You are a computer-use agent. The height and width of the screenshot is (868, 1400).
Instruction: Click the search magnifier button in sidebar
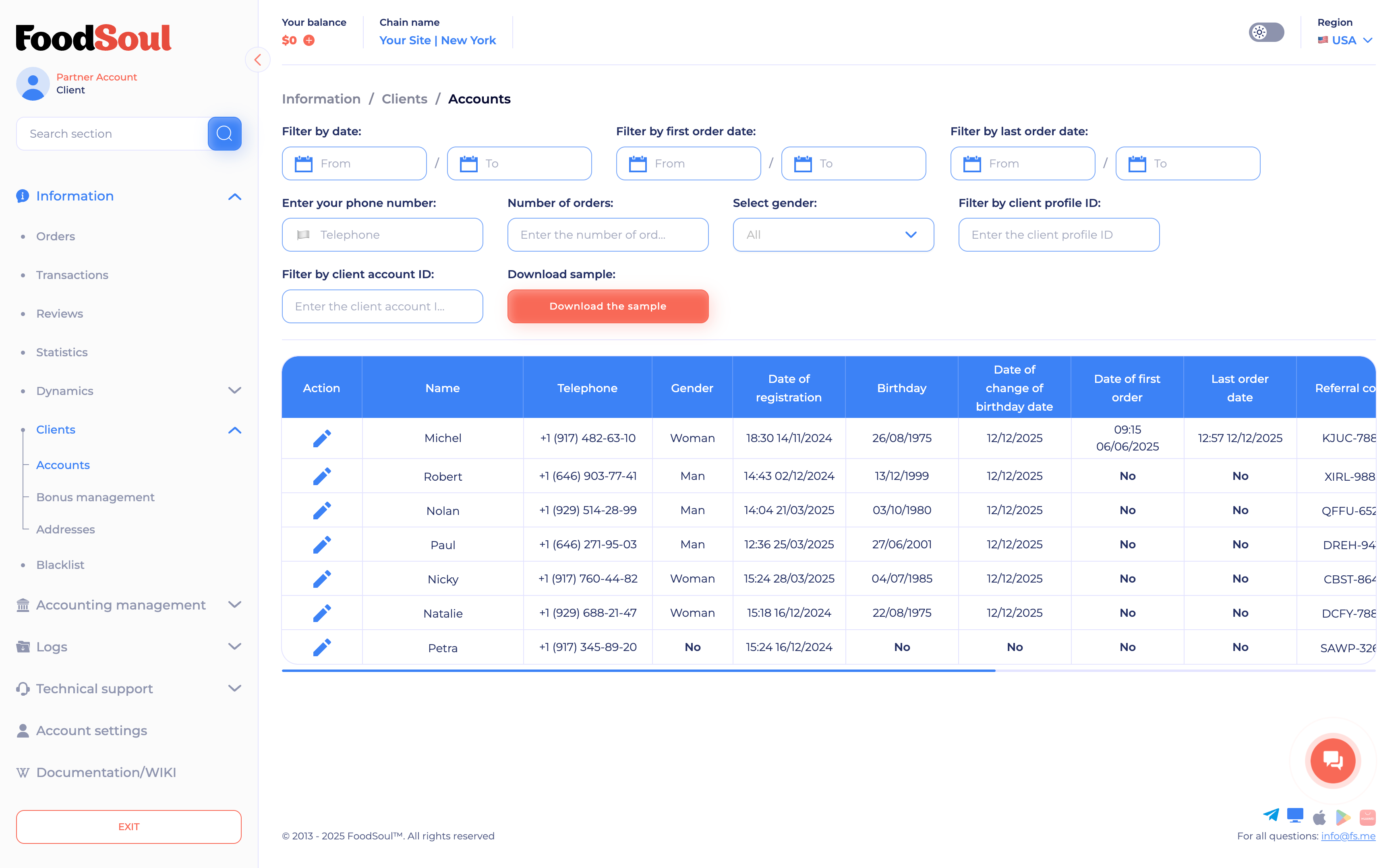pos(224,134)
